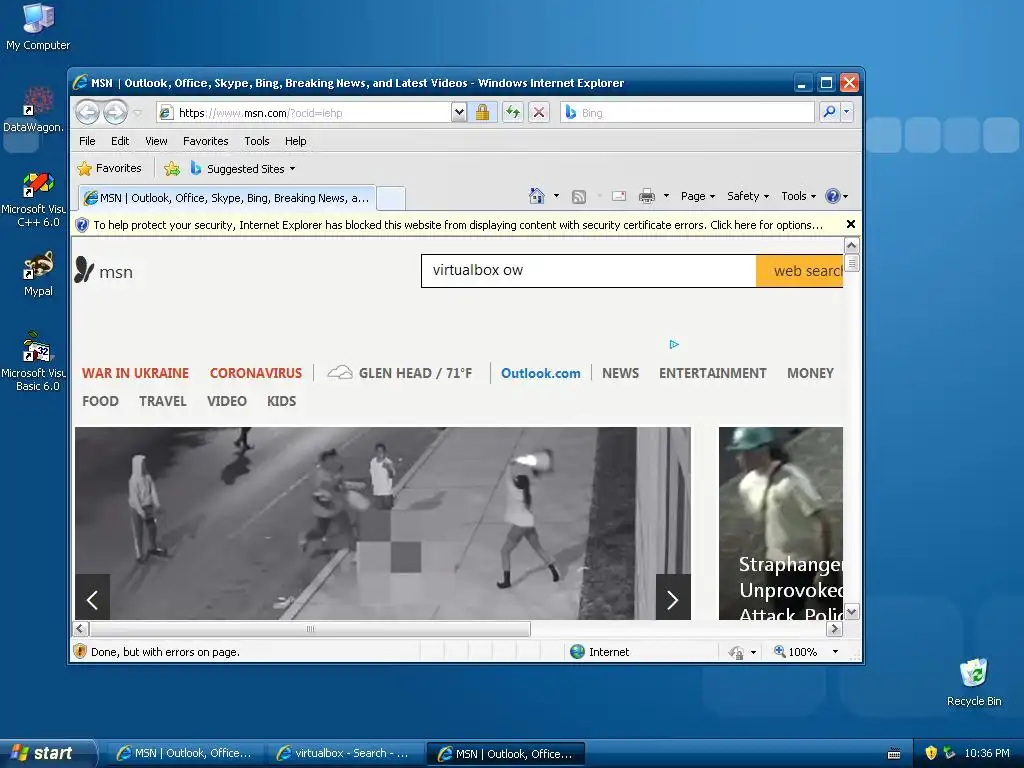Click Add to Favorites Bar star icon
This screenshot has width=1024, height=768.
coord(172,168)
